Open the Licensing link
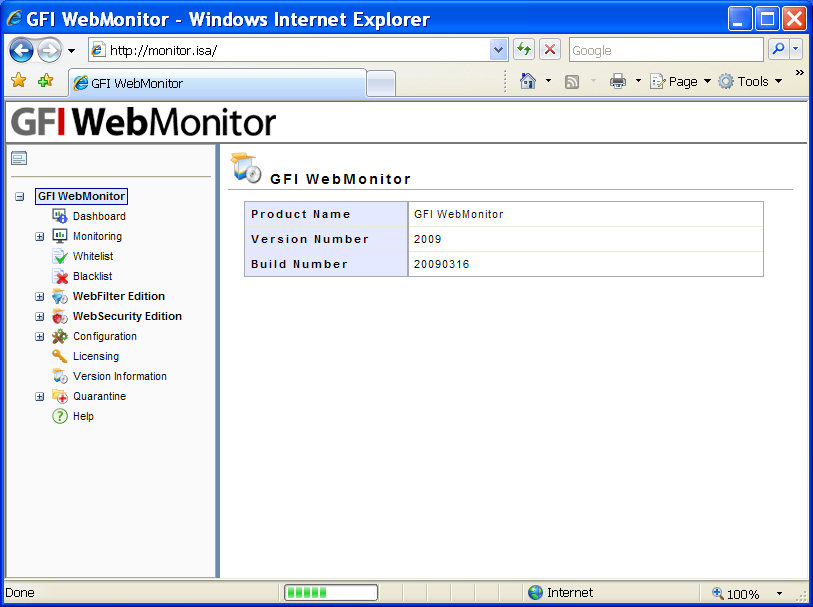 tap(95, 356)
